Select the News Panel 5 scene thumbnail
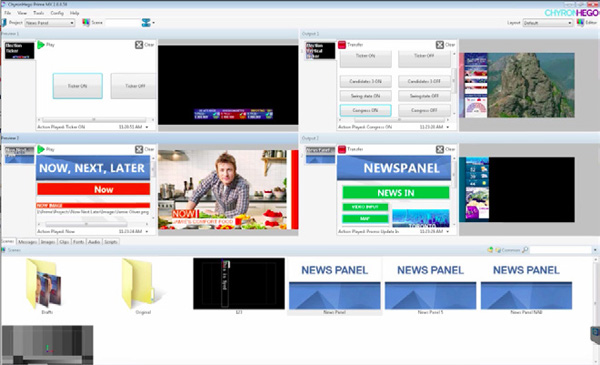600x365 pixels. (x=430, y=286)
